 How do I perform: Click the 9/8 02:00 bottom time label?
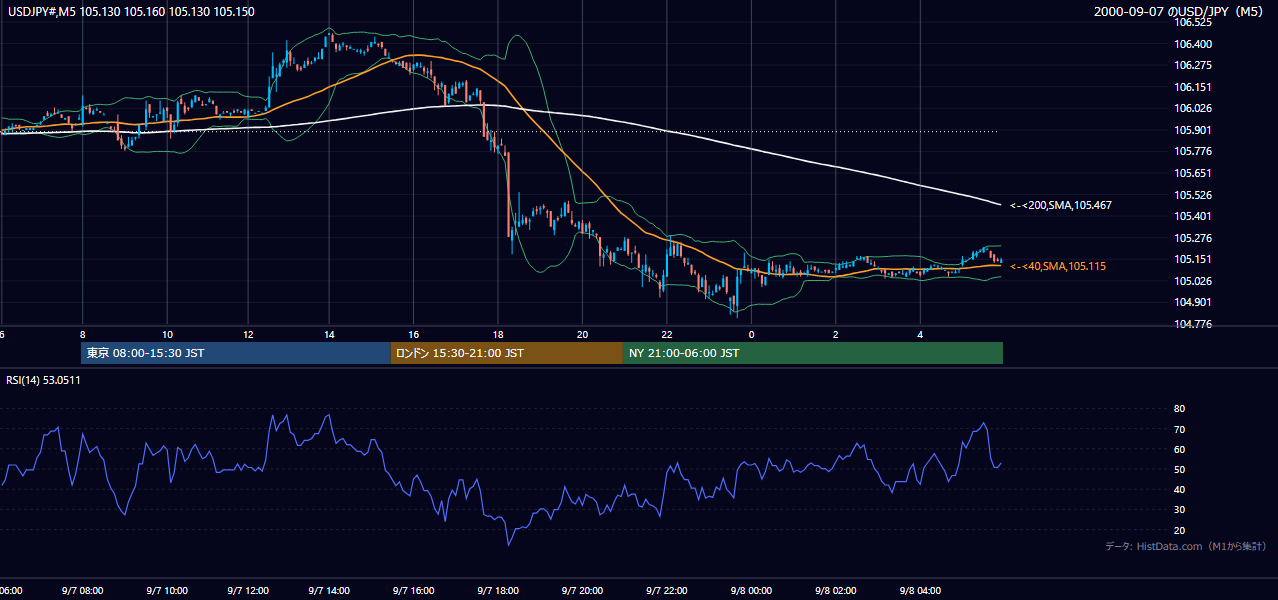pyautogui.click(x=834, y=591)
